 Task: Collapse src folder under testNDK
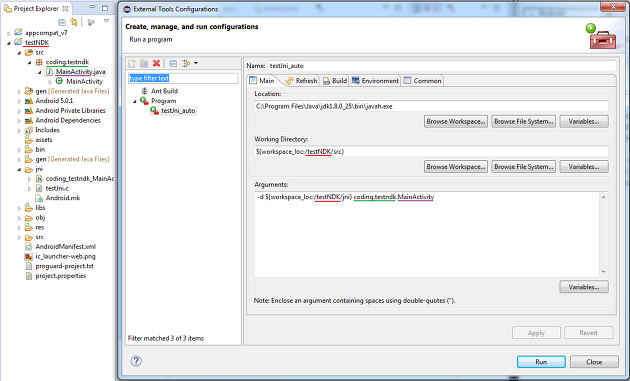[x=19, y=53]
